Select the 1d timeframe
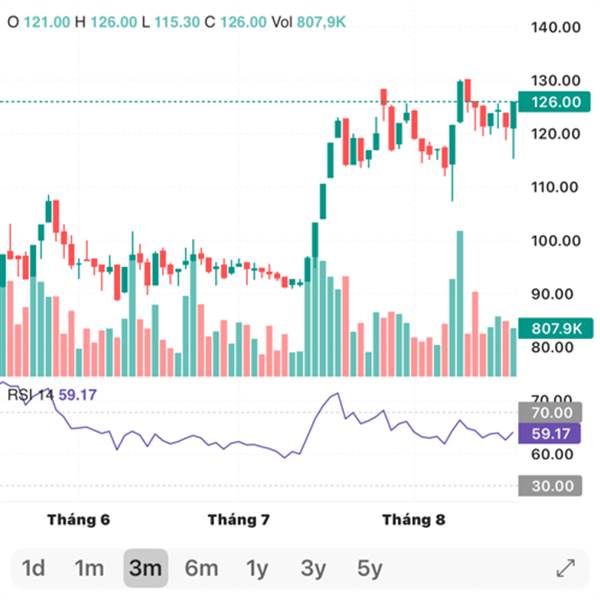The height and width of the screenshot is (600, 600). click(x=33, y=568)
